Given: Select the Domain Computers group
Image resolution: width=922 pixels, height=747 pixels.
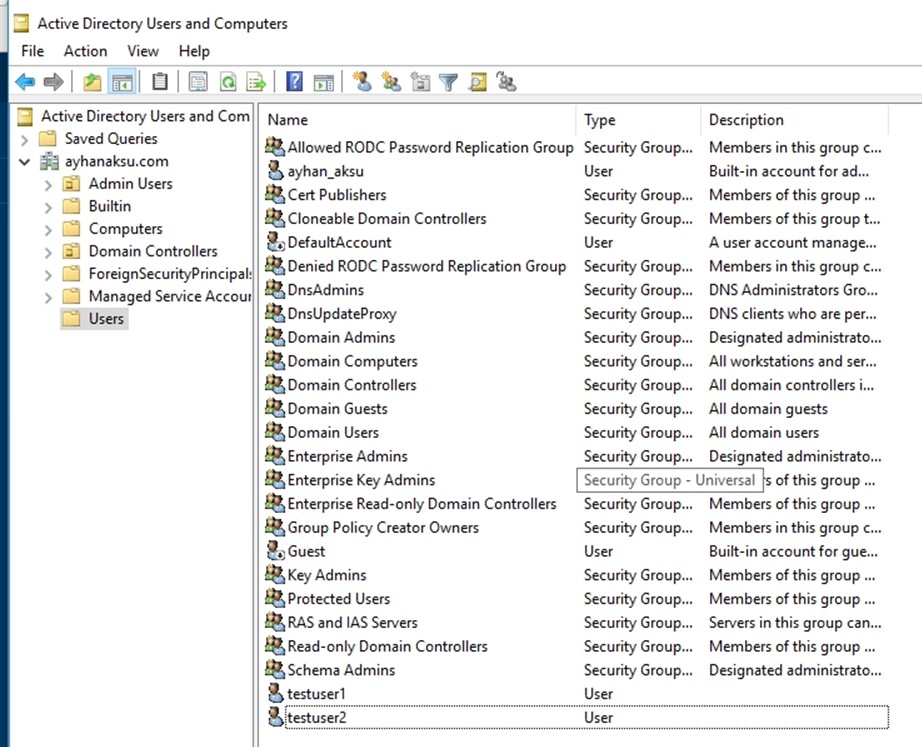Looking at the screenshot, I should [352, 361].
